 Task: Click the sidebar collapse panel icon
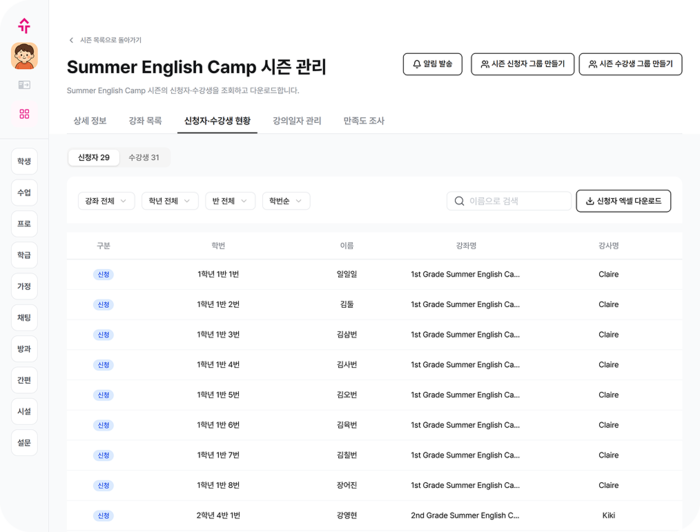click(x=24, y=85)
